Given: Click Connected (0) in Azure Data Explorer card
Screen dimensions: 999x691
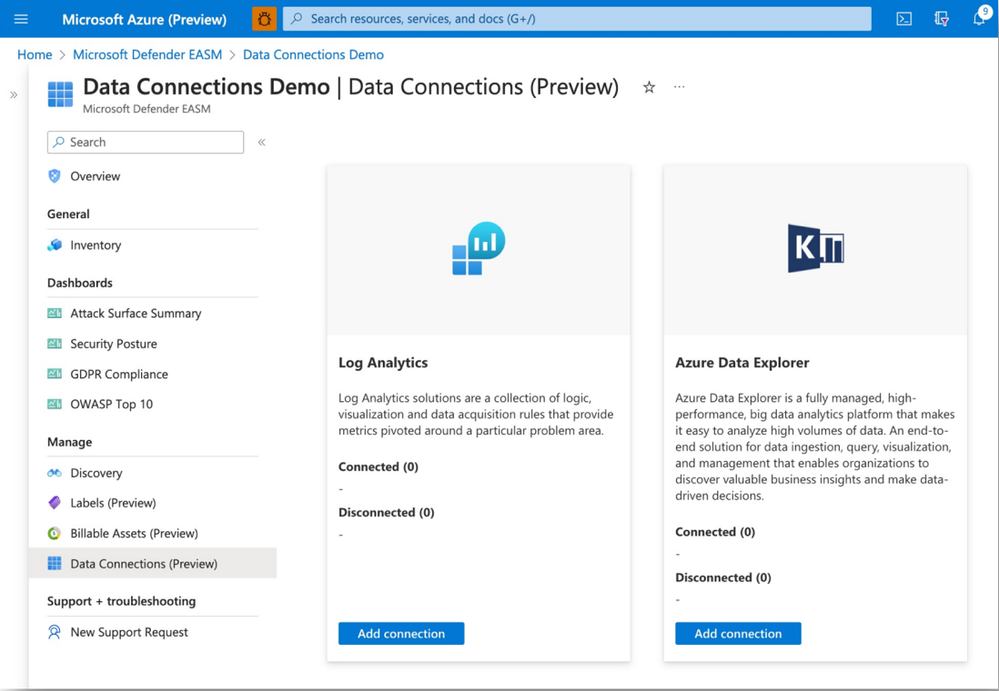Looking at the screenshot, I should 715,532.
